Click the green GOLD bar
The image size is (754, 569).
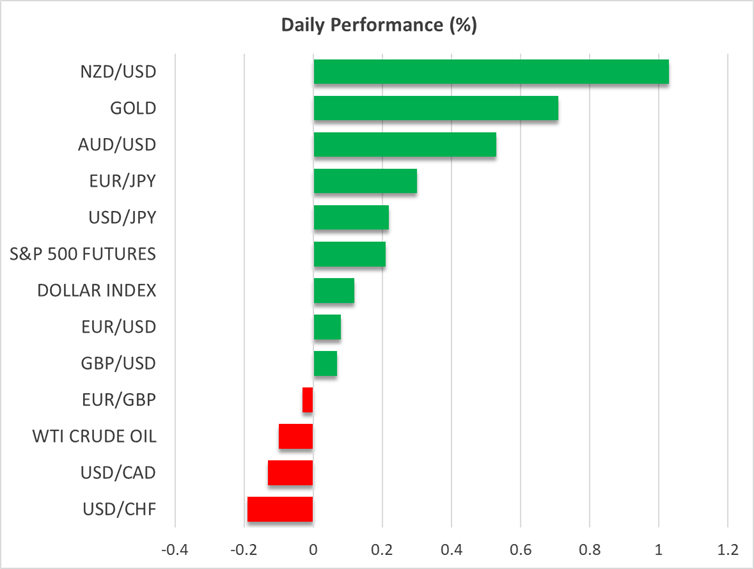pyautogui.click(x=435, y=109)
